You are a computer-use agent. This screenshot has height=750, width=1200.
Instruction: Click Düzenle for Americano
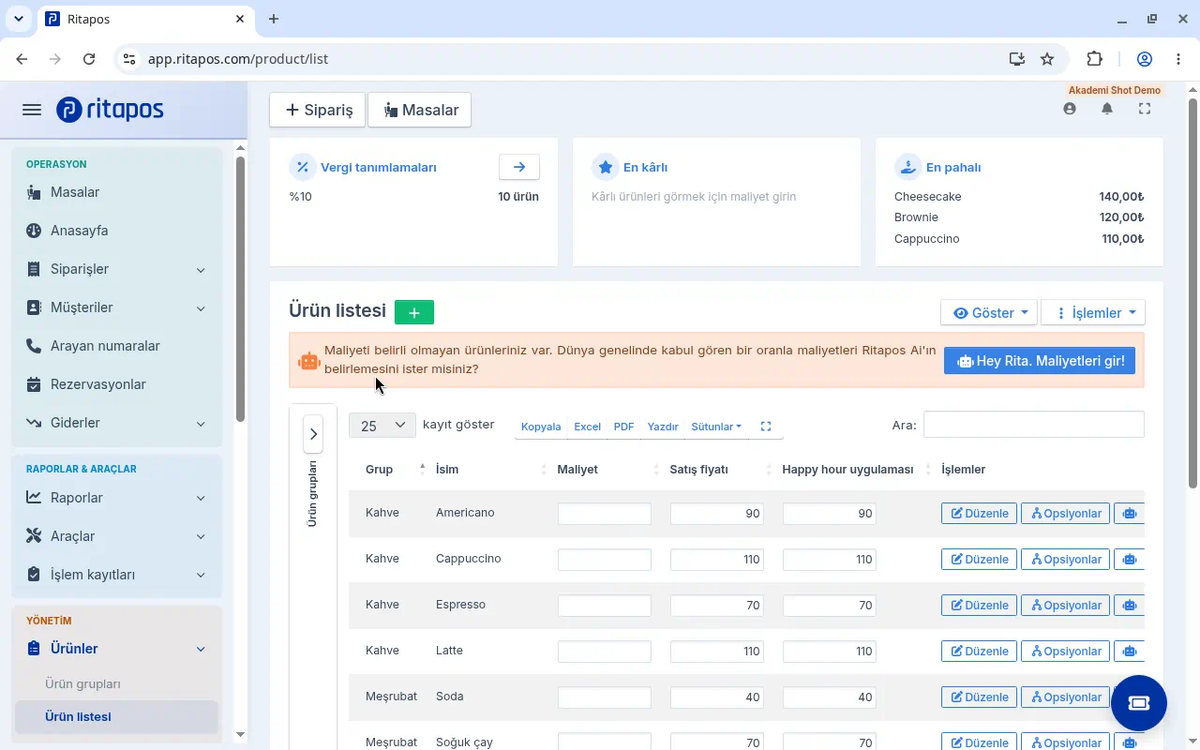click(979, 514)
